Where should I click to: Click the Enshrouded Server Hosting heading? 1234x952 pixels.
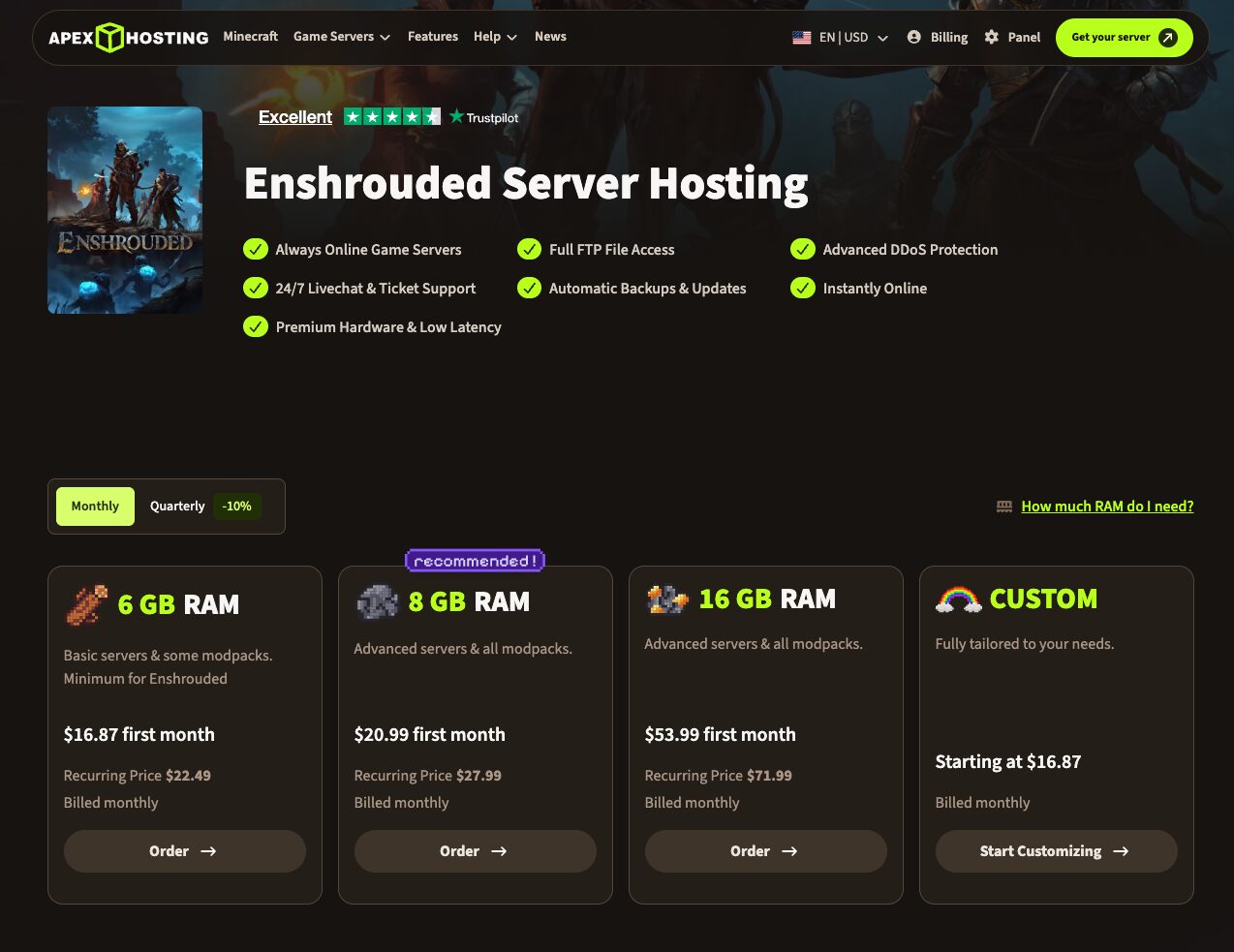526,183
